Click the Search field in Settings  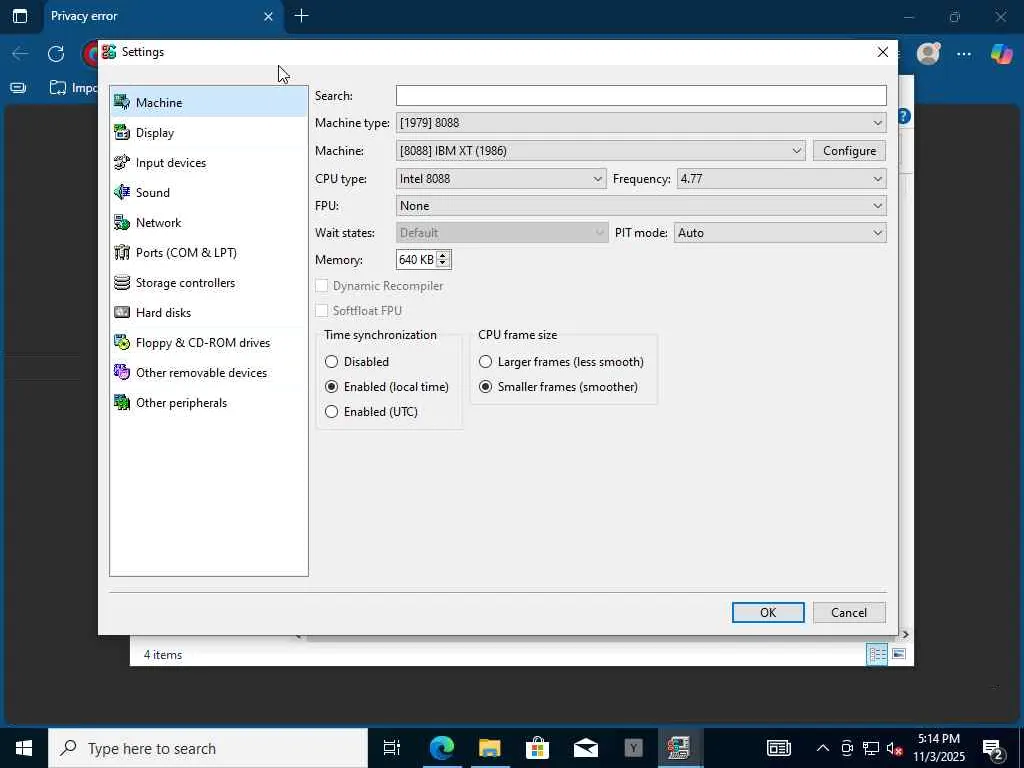641,95
